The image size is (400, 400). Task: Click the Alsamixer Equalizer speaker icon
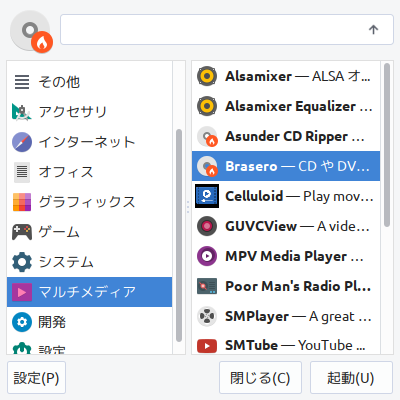207,106
